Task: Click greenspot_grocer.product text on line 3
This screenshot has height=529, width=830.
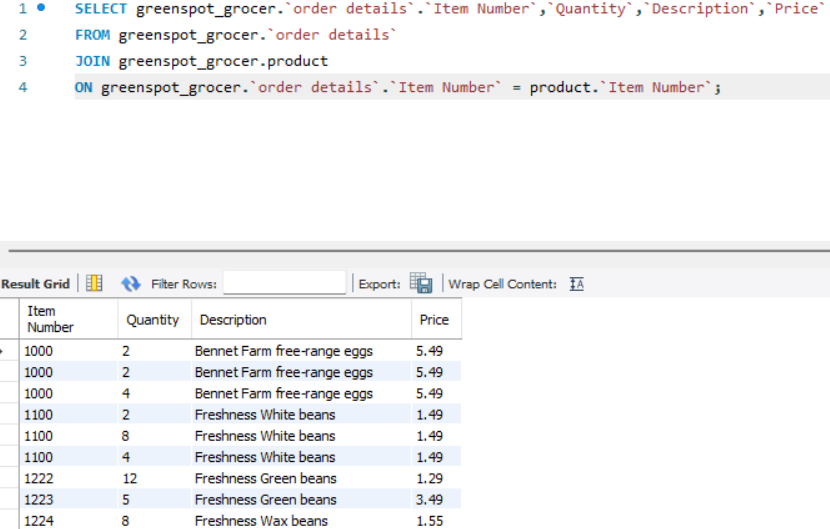Action: tap(223, 61)
